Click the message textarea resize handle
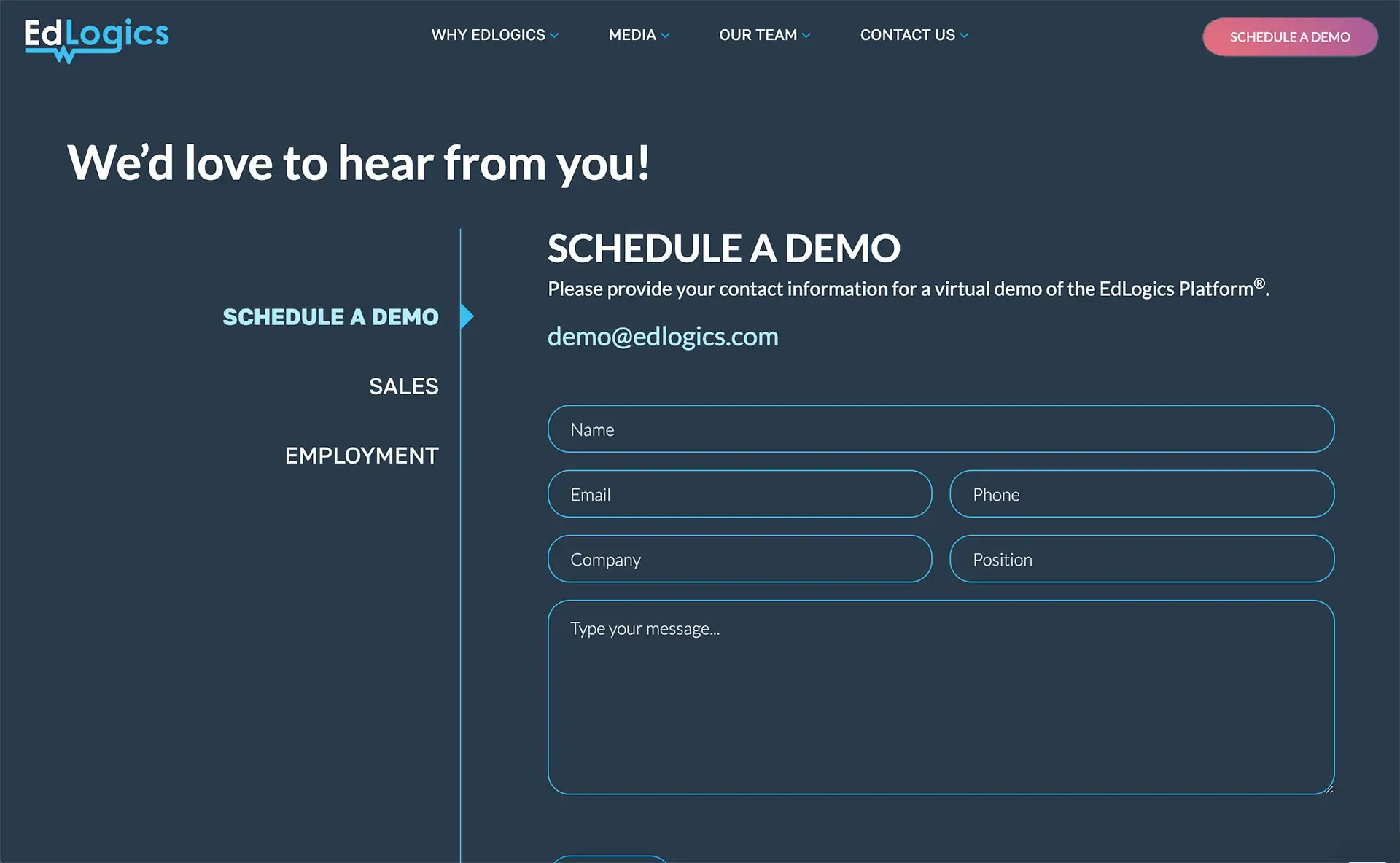Image resolution: width=1400 pixels, height=863 pixels. coord(1329,789)
